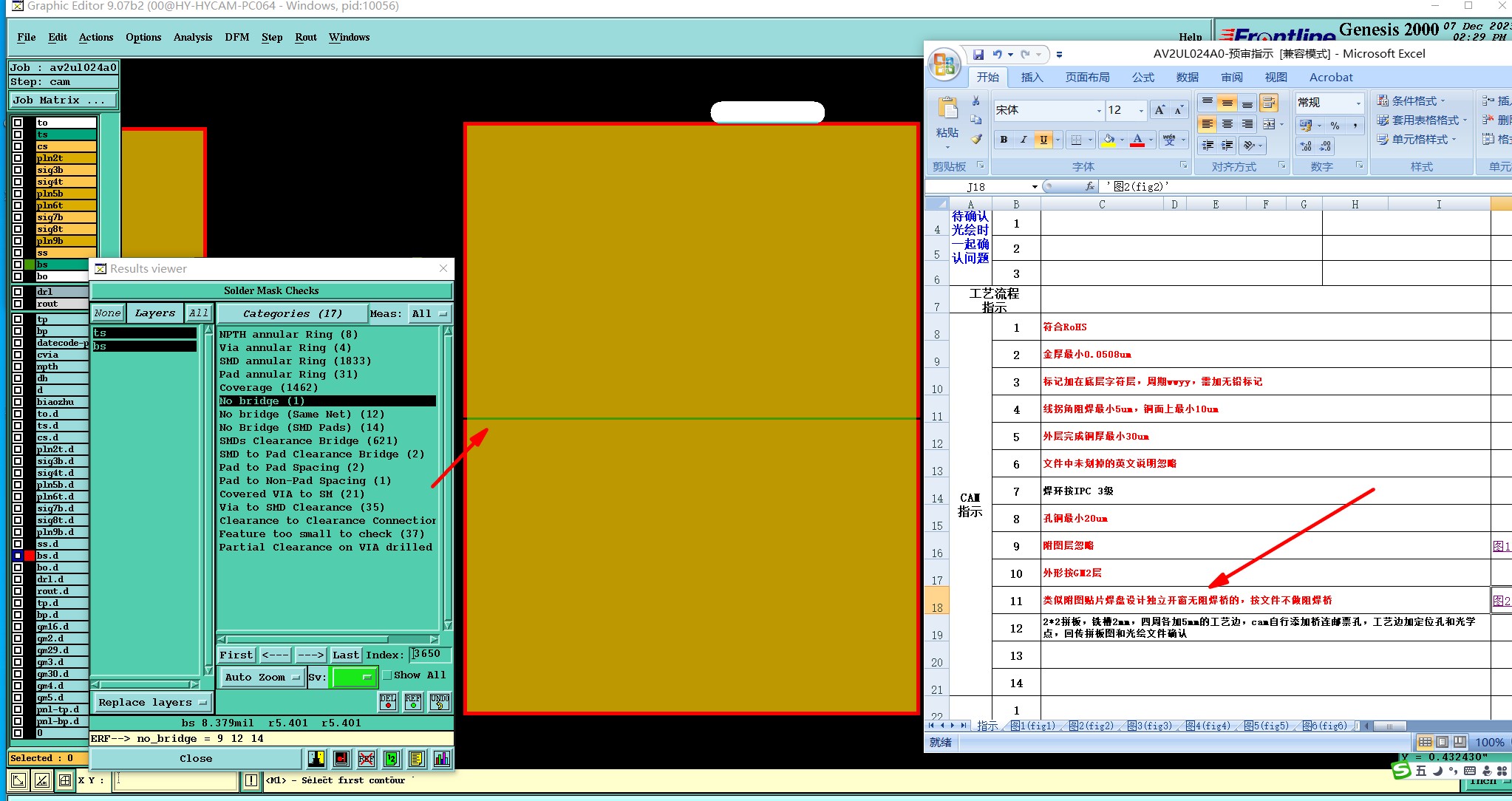Enable the Show All checkbox
Image resolution: width=1512 pixels, height=801 pixels.
coord(386,675)
